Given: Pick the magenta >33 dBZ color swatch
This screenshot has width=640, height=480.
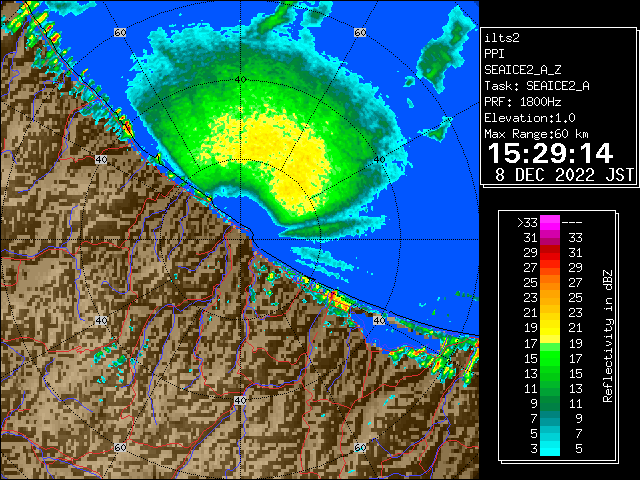Looking at the screenshot, I should [x=550, y=223].
